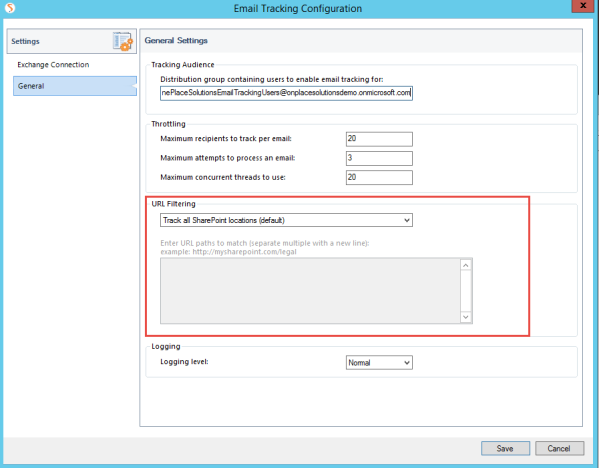Click the Settings gear icon in sidebar header
The image size is (599, 468).
click(123, 41)
